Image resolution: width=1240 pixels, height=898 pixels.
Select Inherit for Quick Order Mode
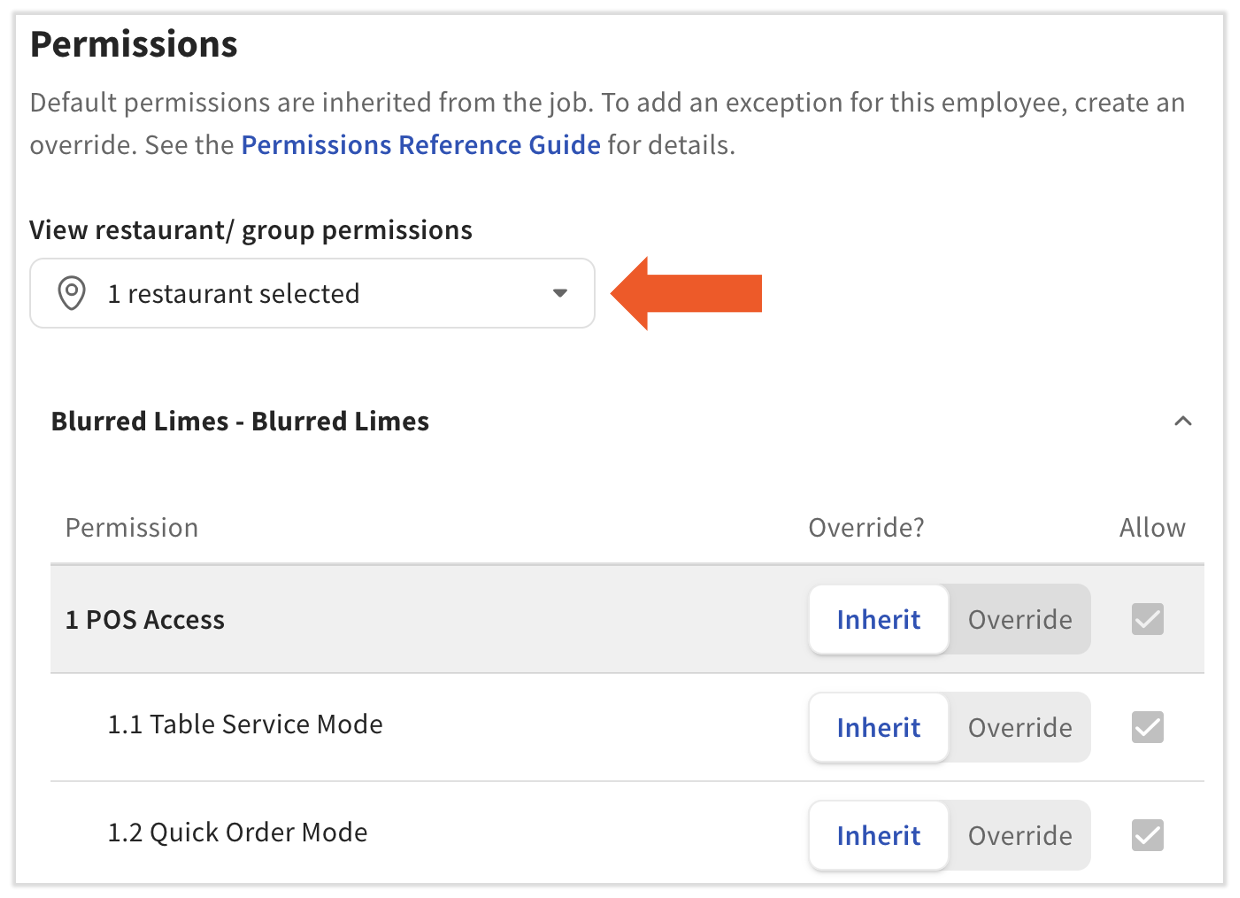click(x=878, y=835)
